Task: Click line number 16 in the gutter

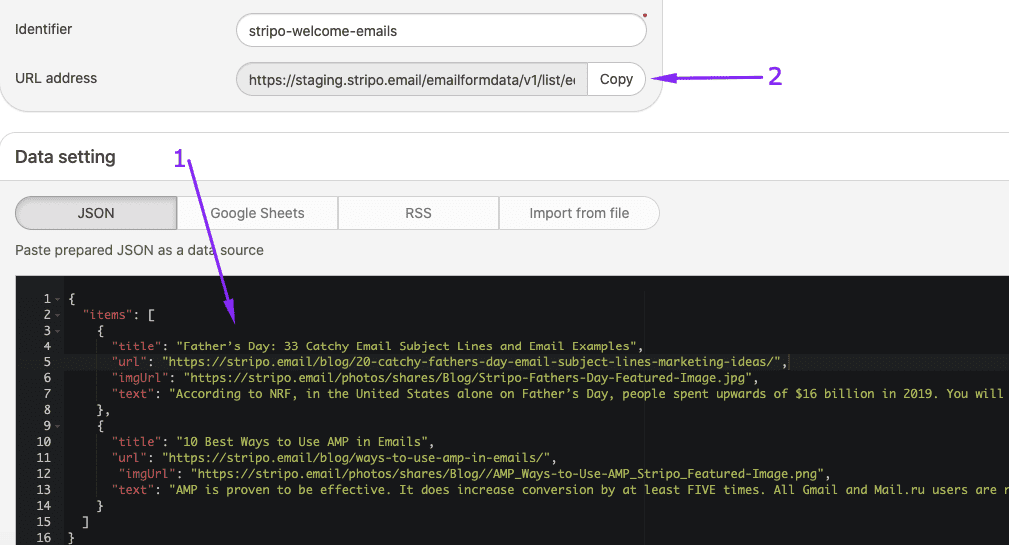Action: 44,537
